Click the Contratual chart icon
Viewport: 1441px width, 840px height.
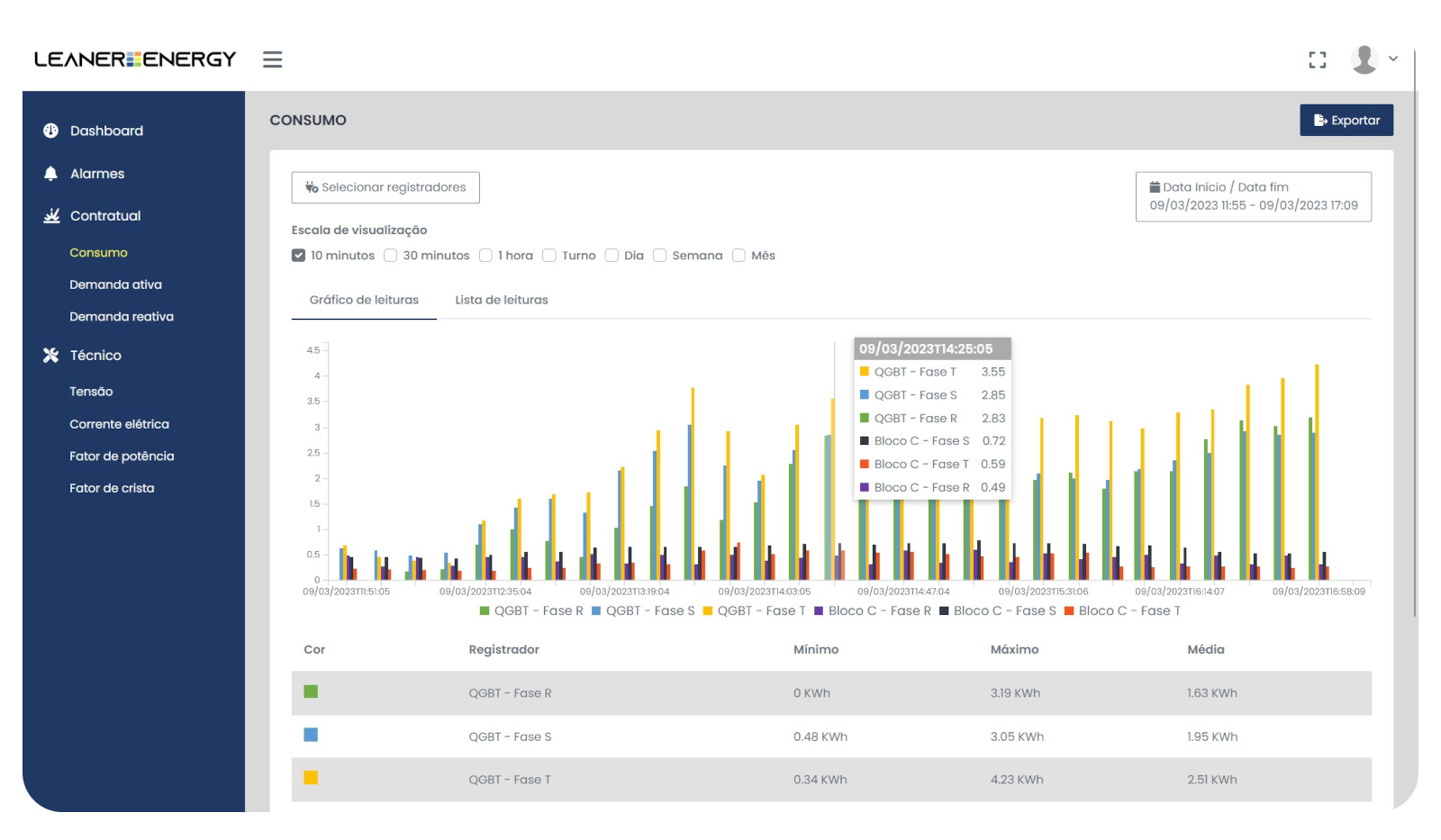pyautogui.click(x=51, y=216)
